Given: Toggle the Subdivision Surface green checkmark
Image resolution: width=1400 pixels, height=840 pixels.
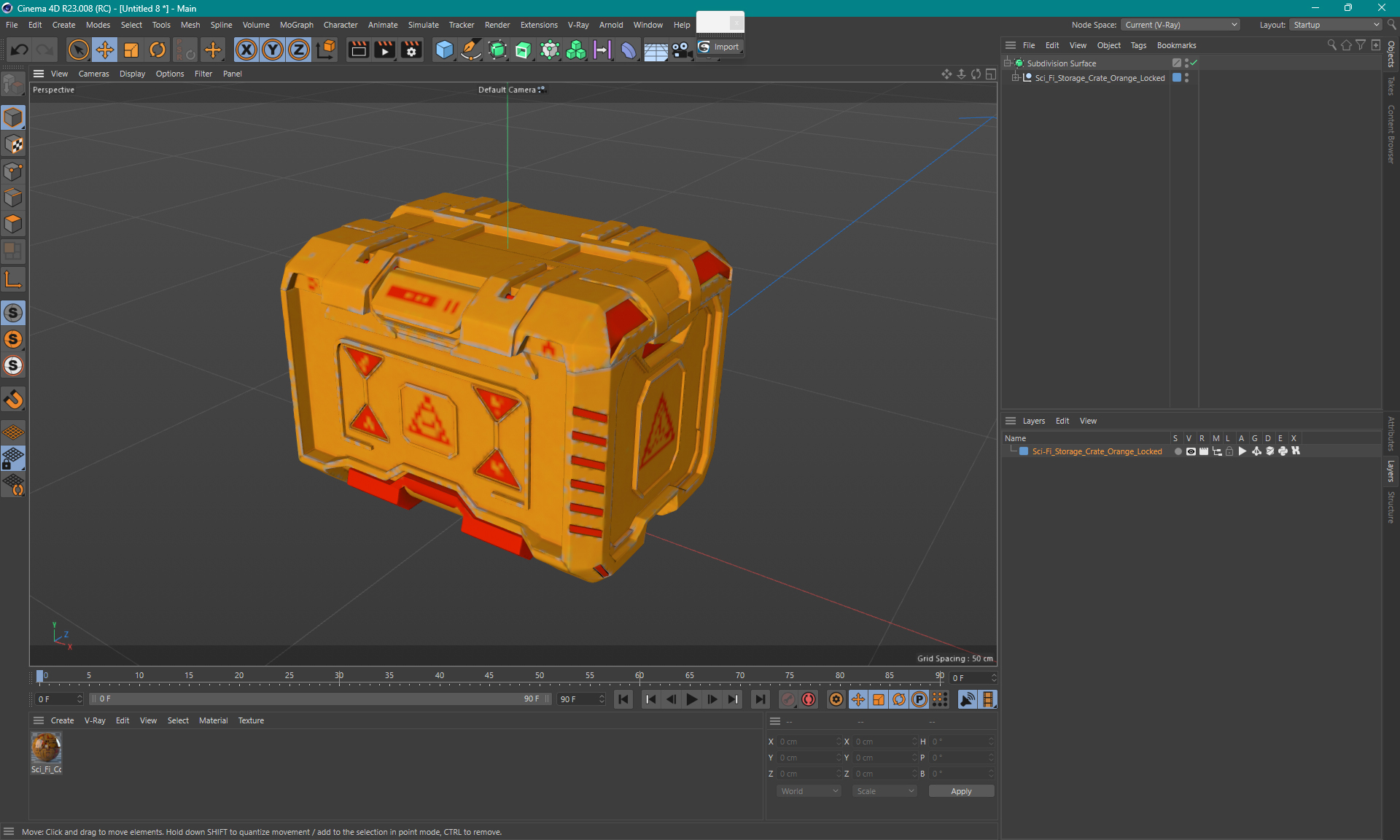Looking at the screenshot, I should pos(1194,63).
